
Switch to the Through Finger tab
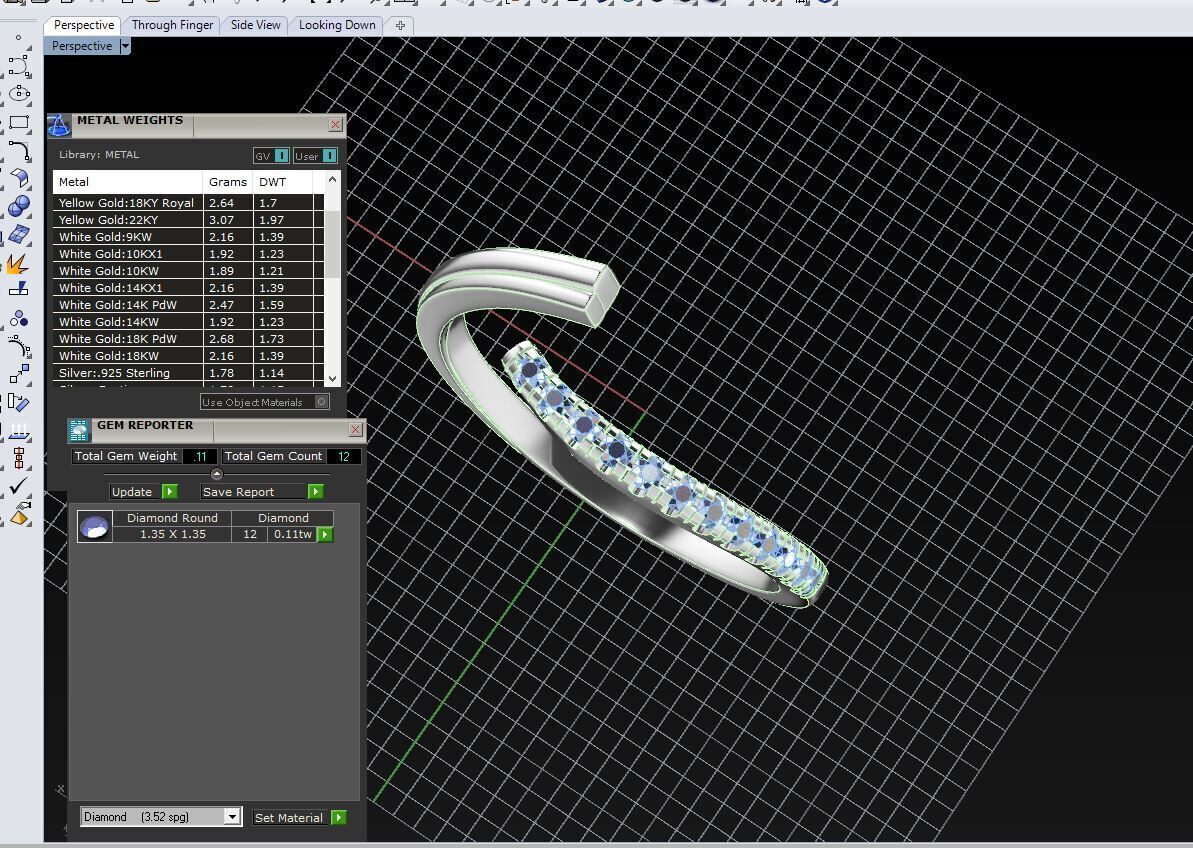point(173,25)
